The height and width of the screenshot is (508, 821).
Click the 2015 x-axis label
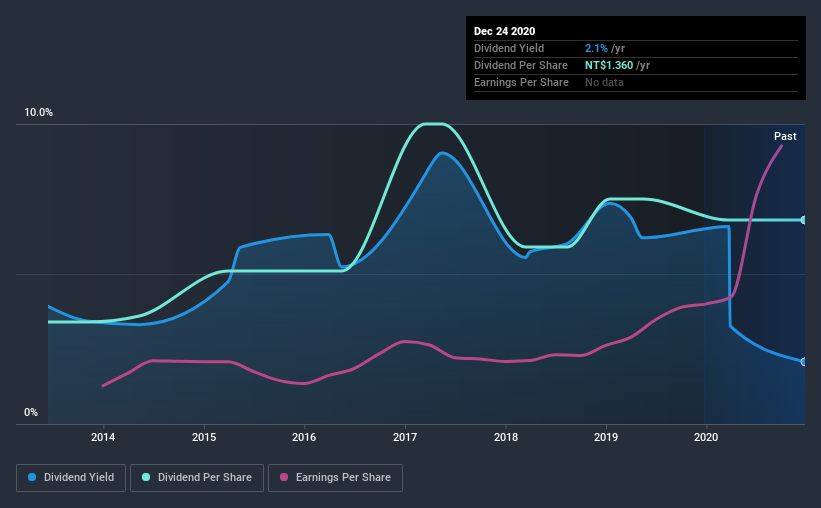[204, 437]
